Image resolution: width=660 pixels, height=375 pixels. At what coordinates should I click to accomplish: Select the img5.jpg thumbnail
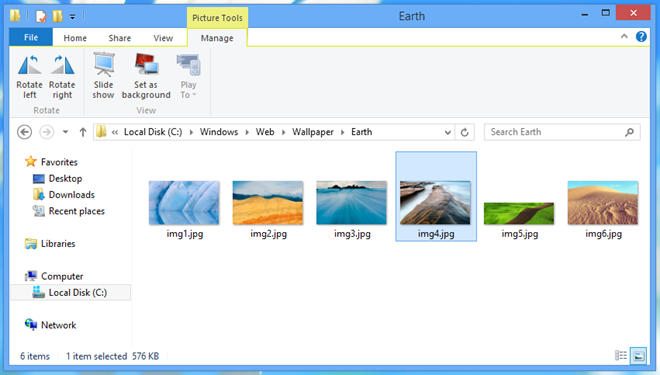pos(519,213)
